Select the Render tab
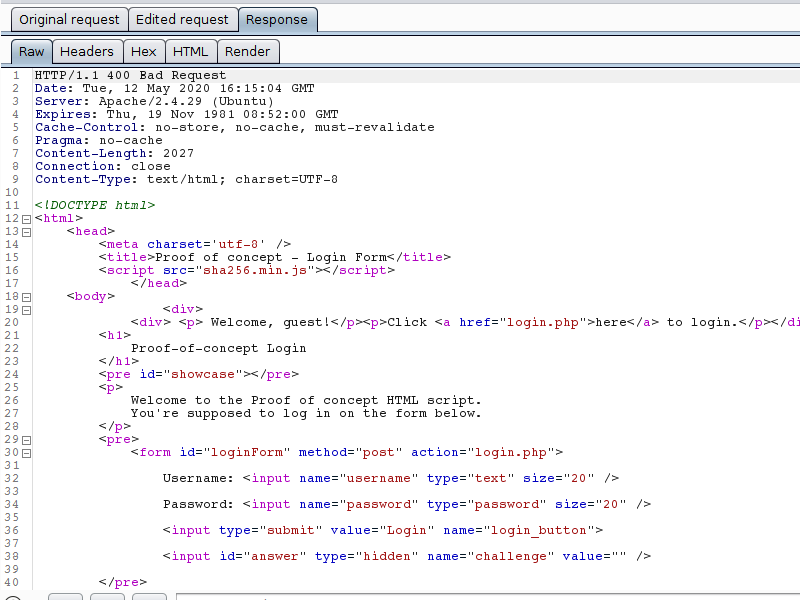 pyautogui.click(x=247, y=51)
